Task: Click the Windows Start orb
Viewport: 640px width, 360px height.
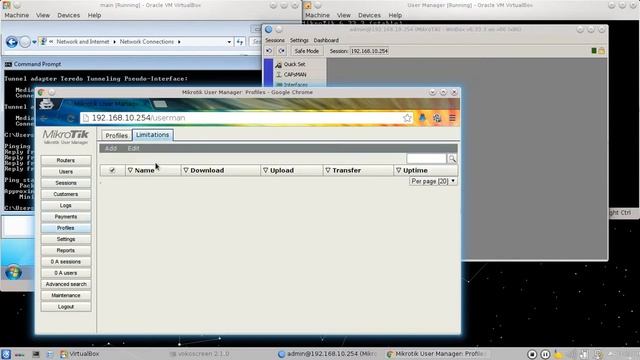Action: [13, 272]
